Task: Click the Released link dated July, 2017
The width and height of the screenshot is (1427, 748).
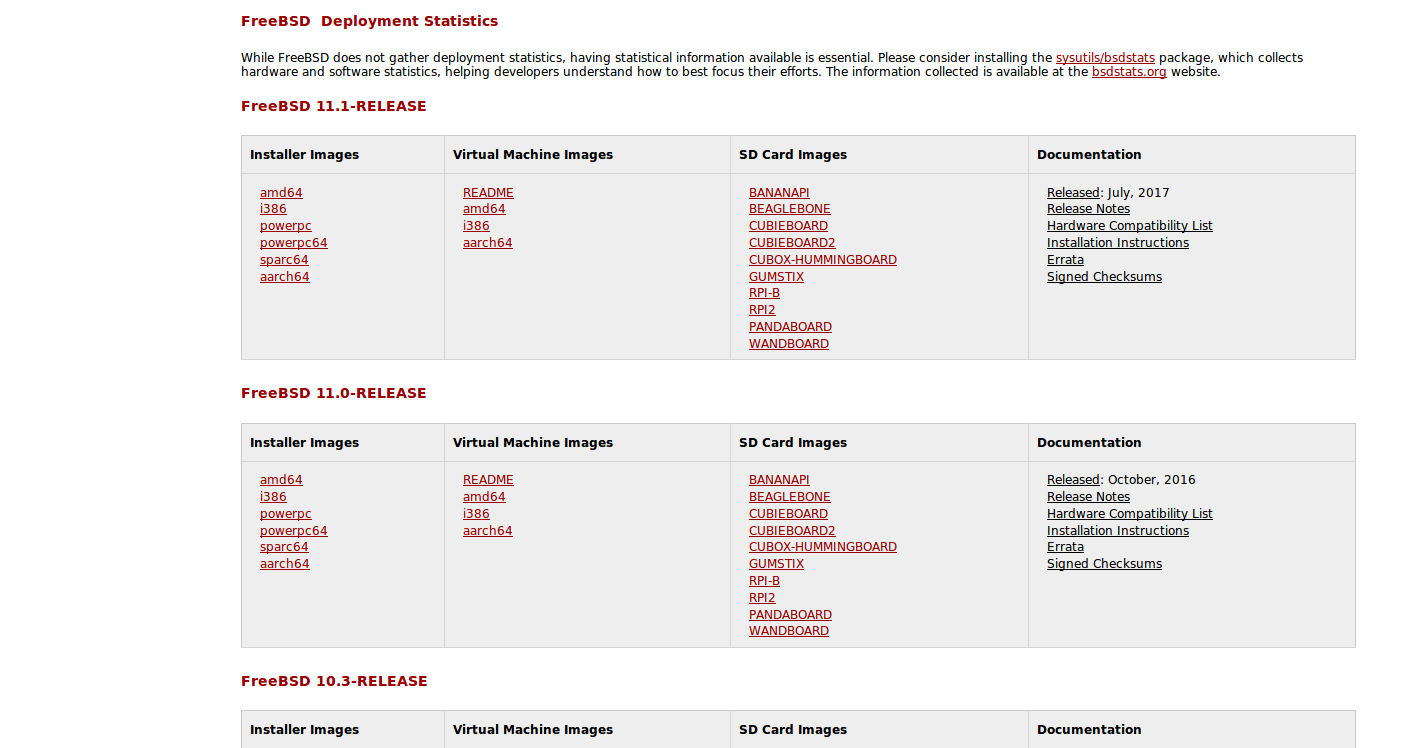Action: [x=1073, y=193]
